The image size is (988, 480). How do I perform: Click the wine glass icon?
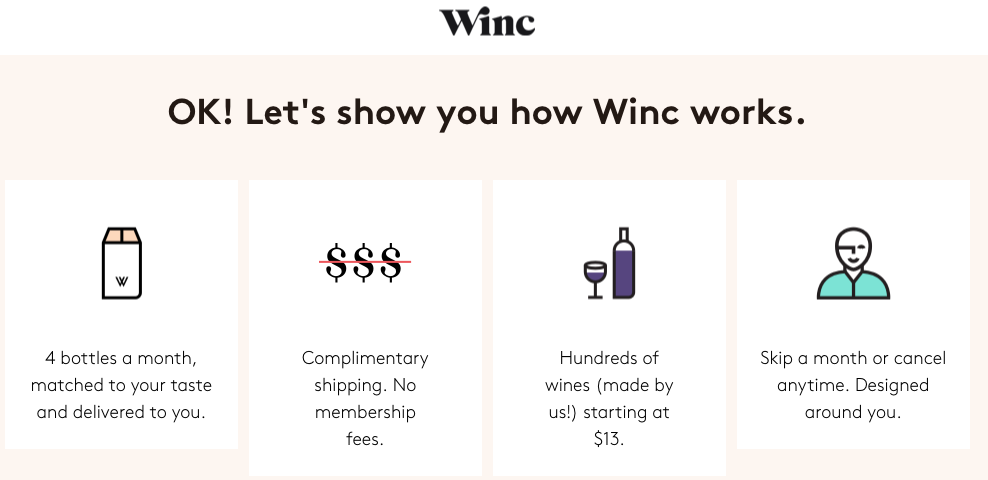[595, 280]
